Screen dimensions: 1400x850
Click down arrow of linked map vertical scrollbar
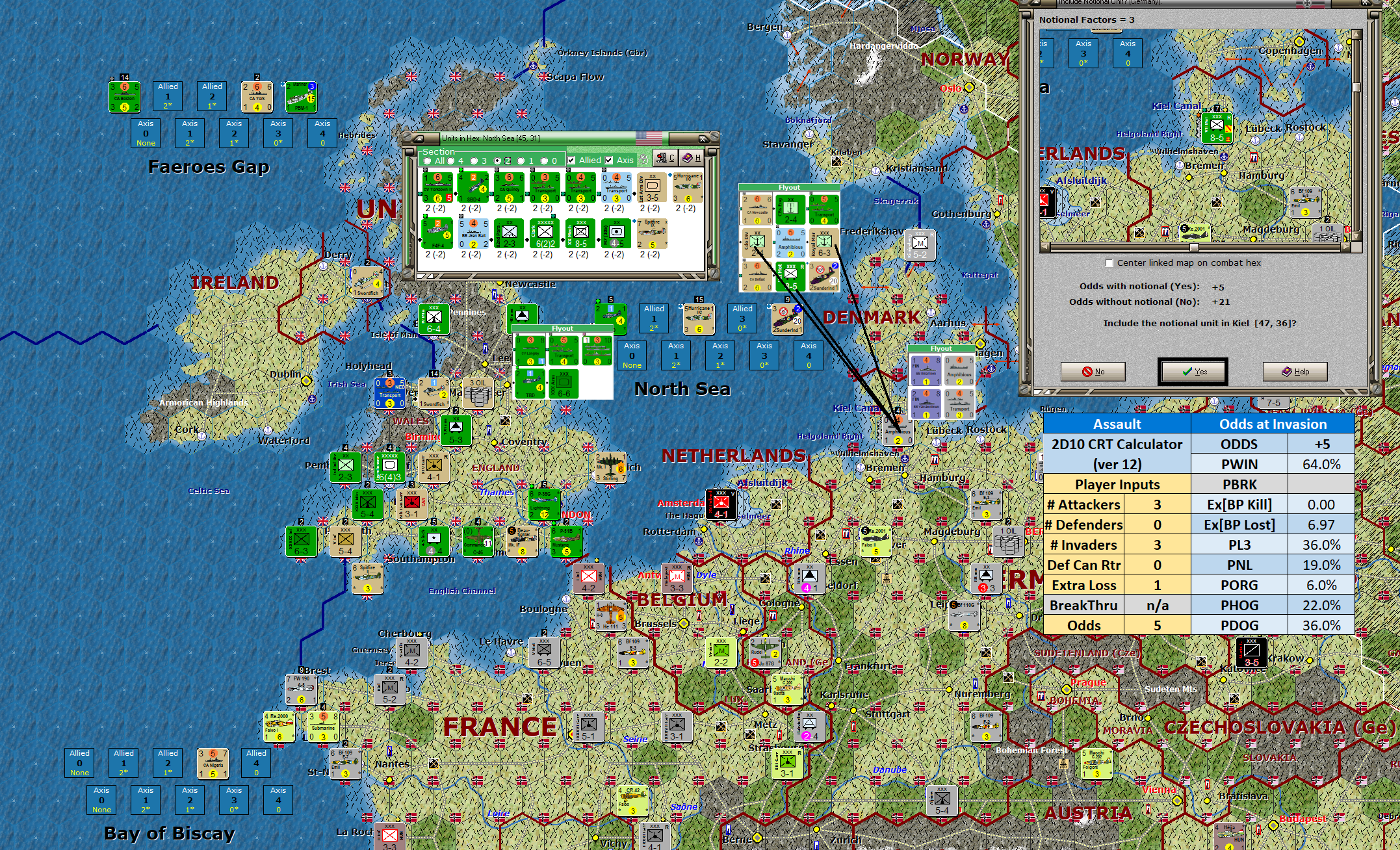[1356, 237]
